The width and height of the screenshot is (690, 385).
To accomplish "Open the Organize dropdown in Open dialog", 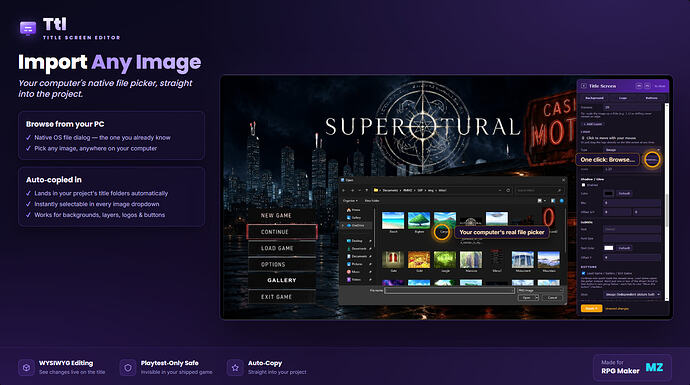I will pyautogui.click(x=350, y=201).
